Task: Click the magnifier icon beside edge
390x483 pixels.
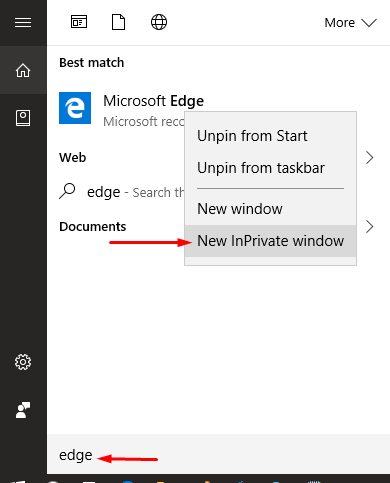Action: [67, 191]
